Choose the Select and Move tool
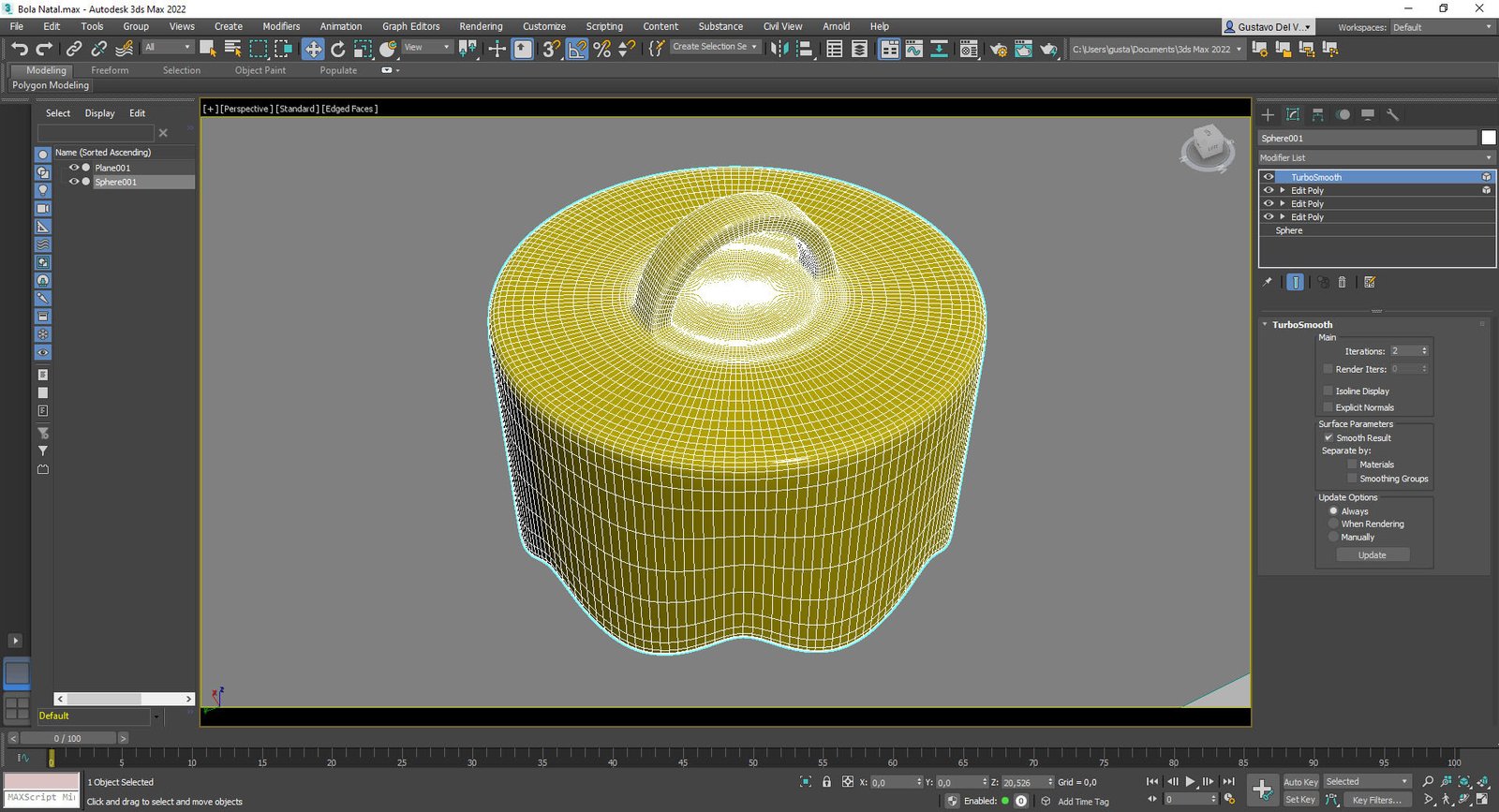Screen dimensions: 1499x812 313,49
